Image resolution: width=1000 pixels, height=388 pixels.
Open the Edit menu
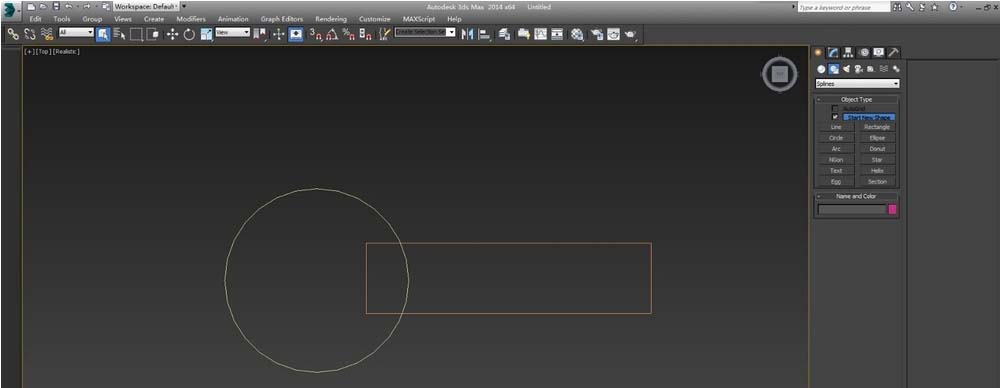(x=35, y=19)
